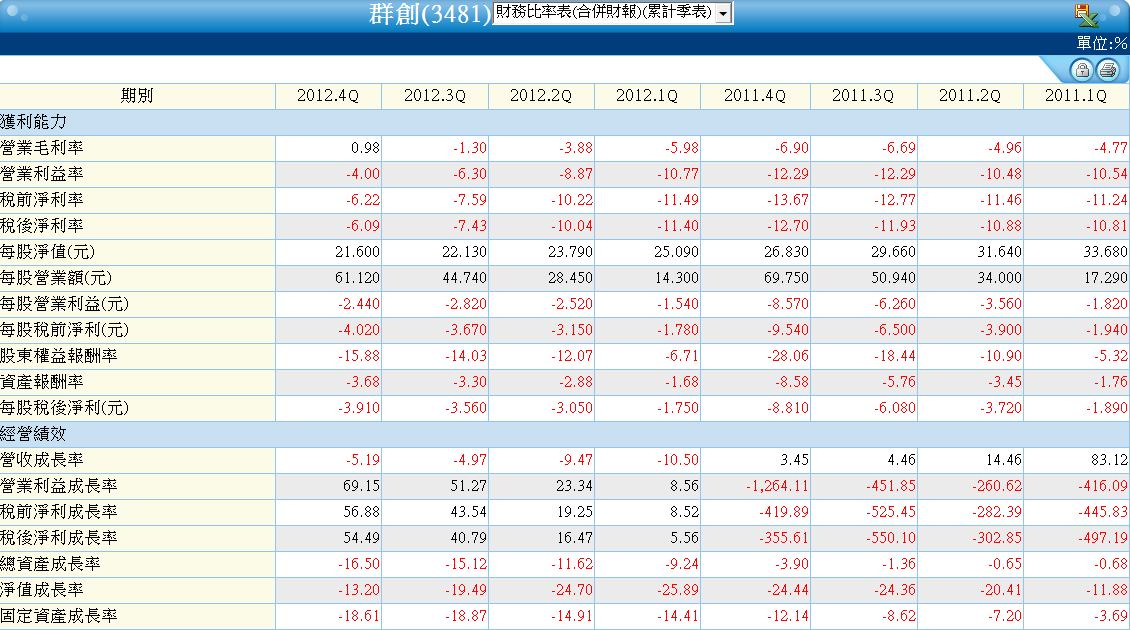Screen dimensions: 1130x630
Task: Click the 2011.1Q column header
Action: pyautogui.click(x=1075, y=96)
